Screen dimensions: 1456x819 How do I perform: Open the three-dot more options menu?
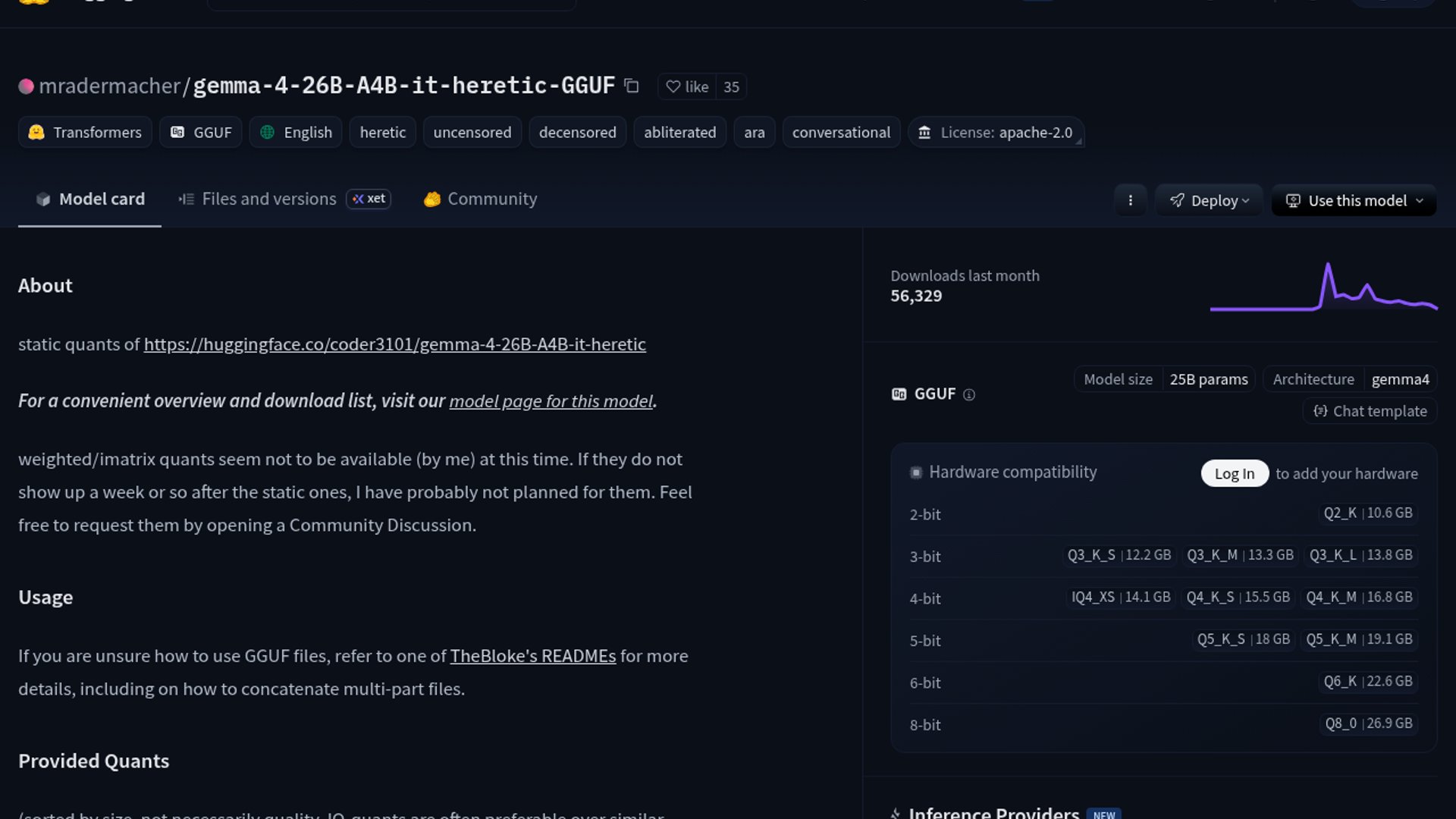click(1130, 200)
